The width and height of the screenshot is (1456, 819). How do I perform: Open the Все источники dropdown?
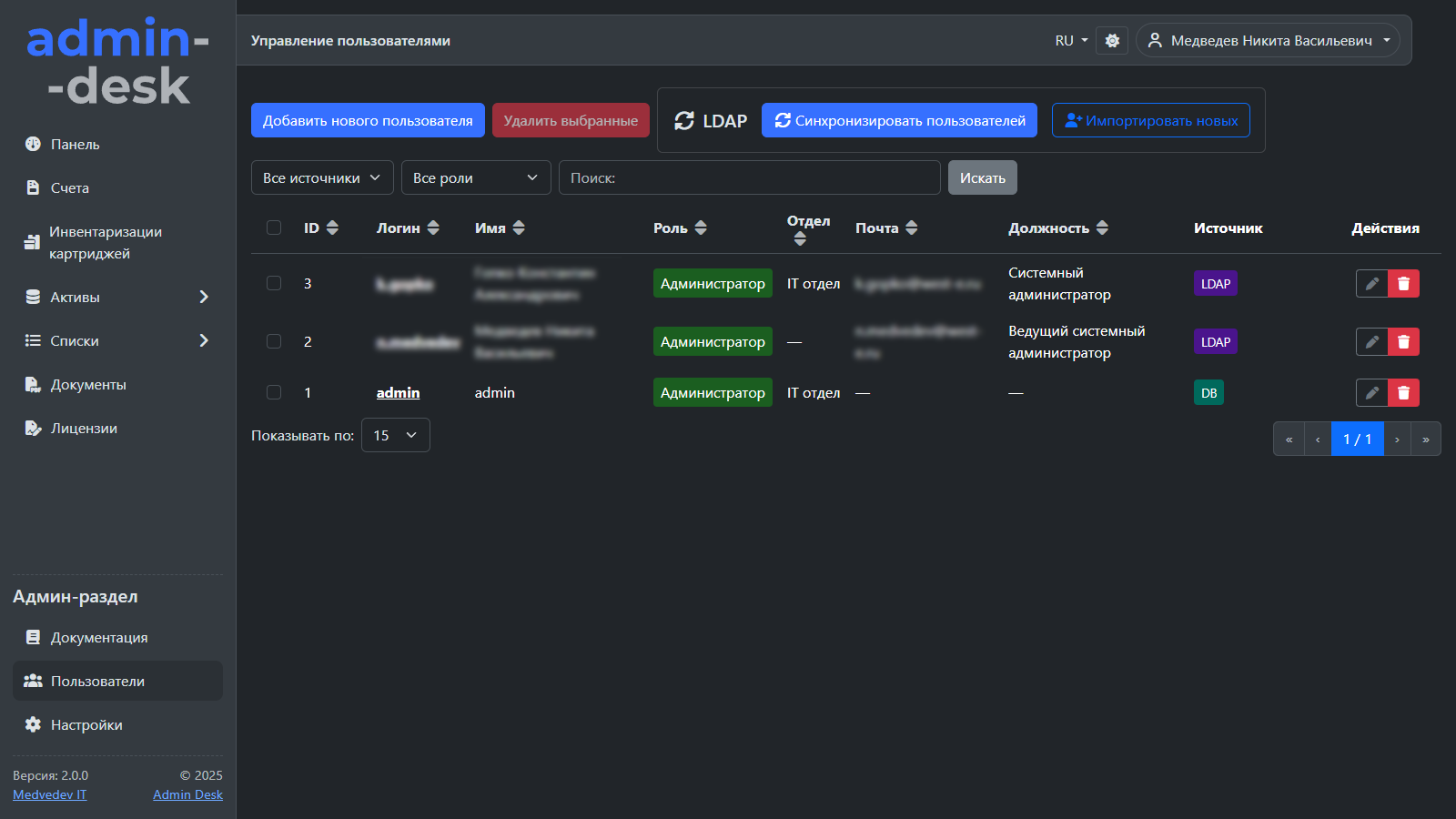(x=322, y=178)
